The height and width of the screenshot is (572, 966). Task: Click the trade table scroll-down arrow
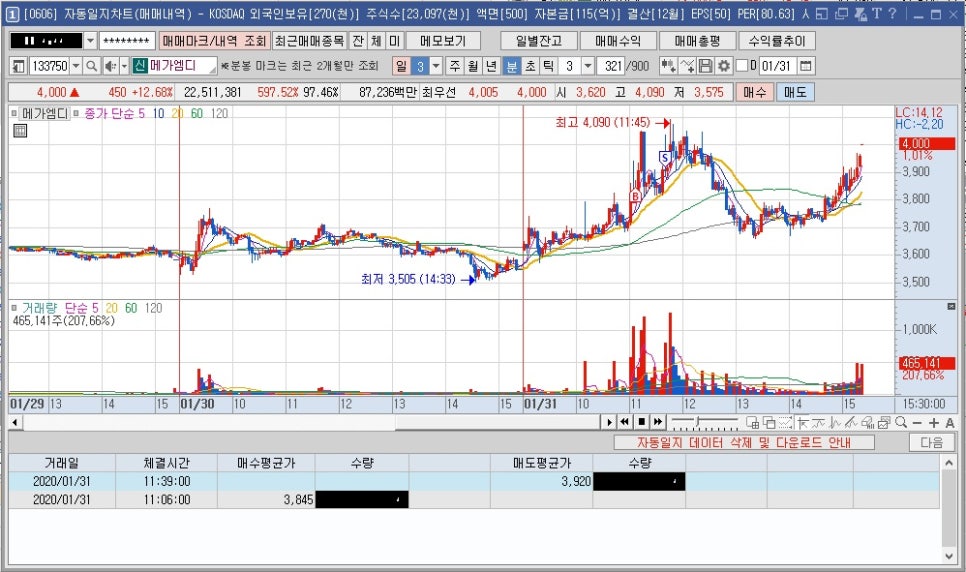949,557
